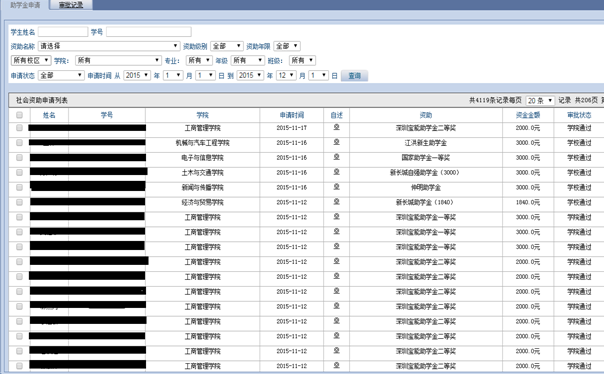604x374 pixels.
Task: Tick the select-all checkbox in table header
Action: [19, 115]
